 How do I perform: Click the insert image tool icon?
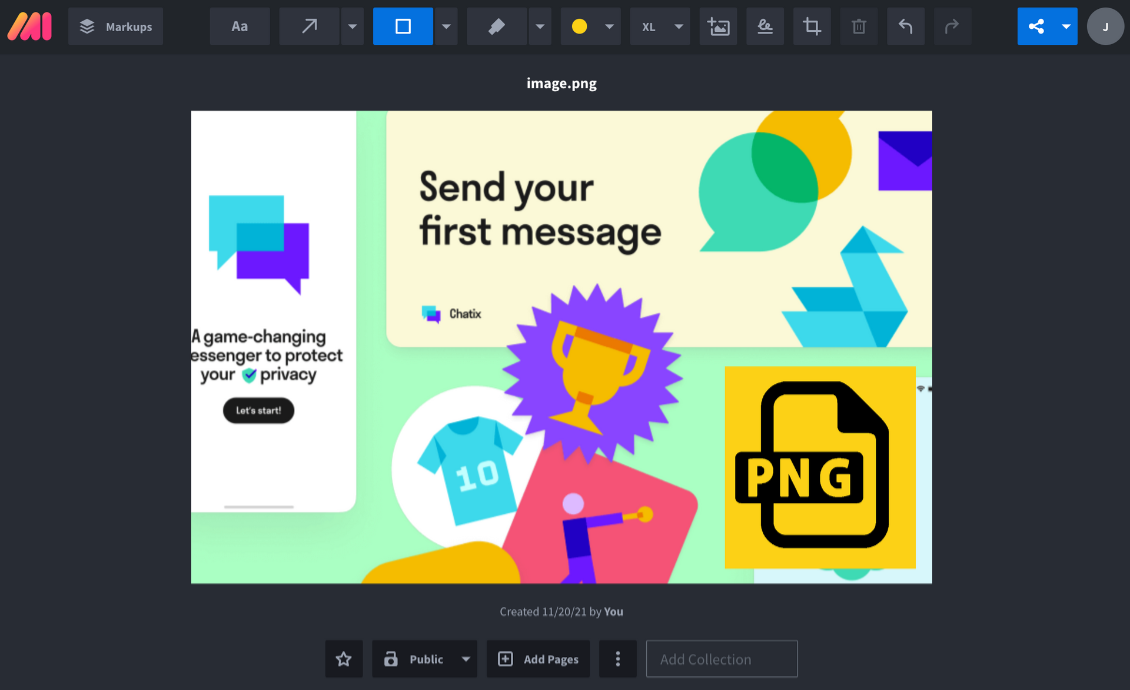click(719, 27)
